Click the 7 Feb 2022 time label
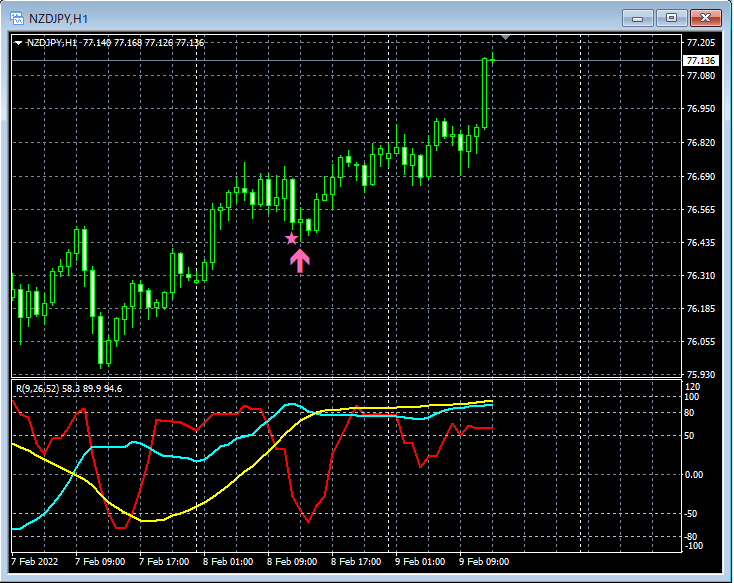Image resolution: width=734 pixels, height=583 pixels. coord(35,561)
